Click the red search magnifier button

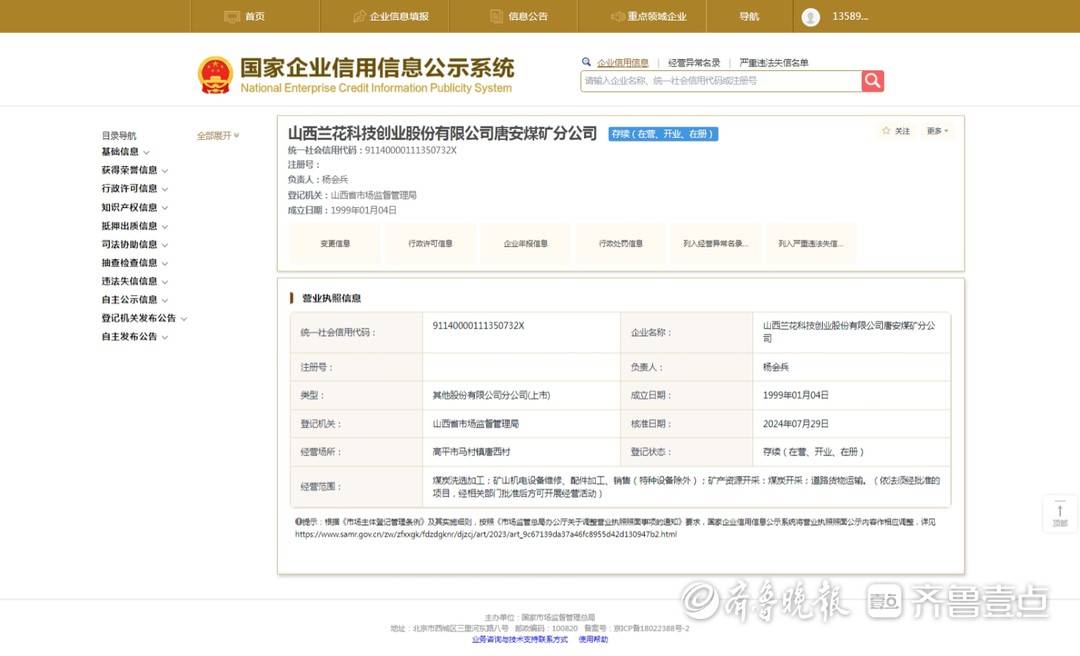873,81
